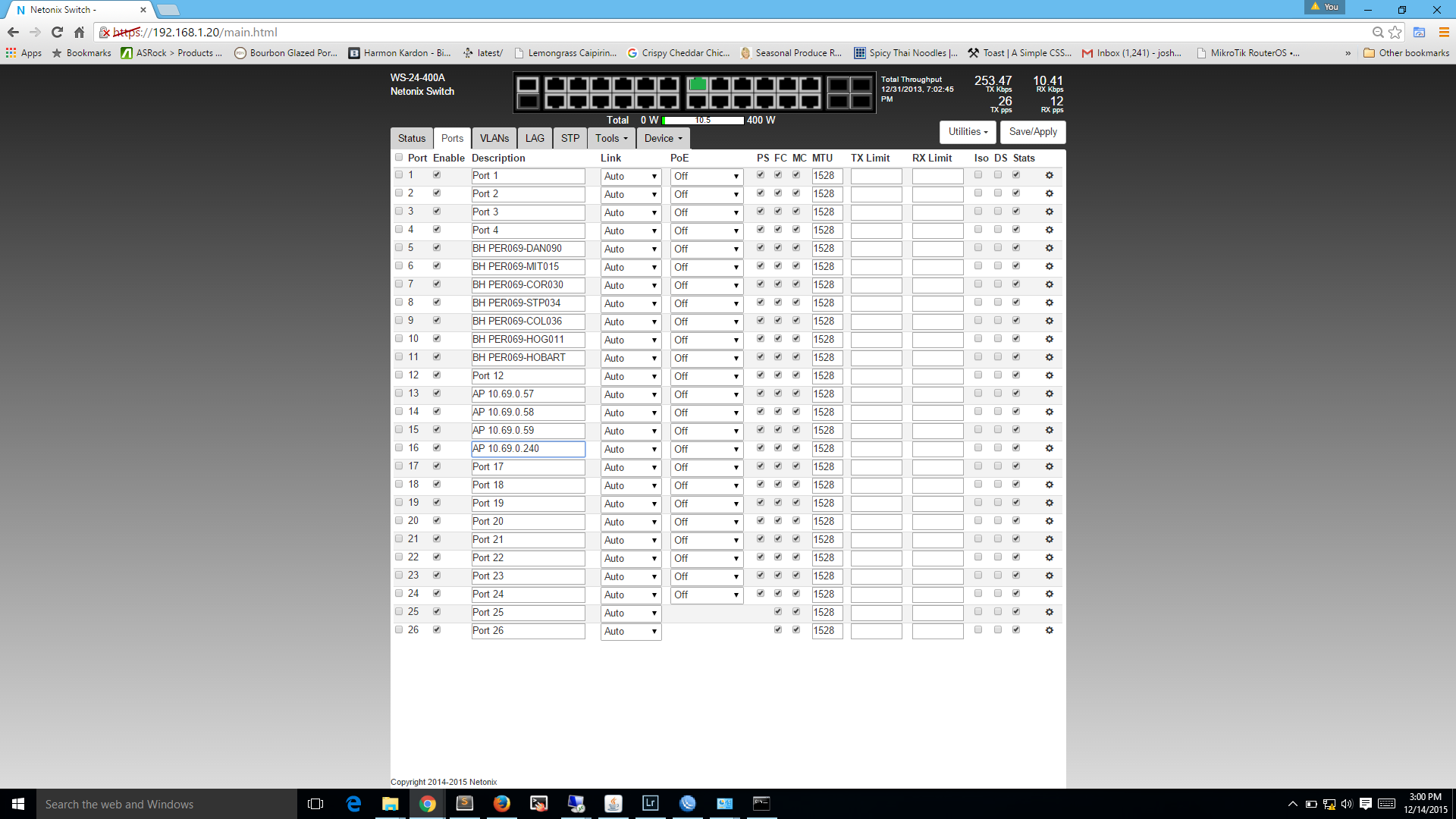
Task: Open Inbox Gmail bookmark
Action: point(1131,53)
